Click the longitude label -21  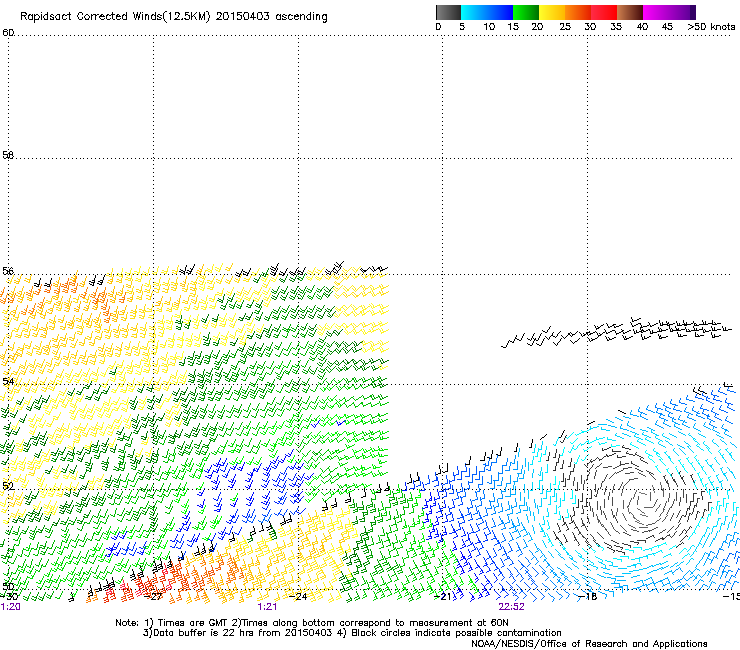click(442, 596)
